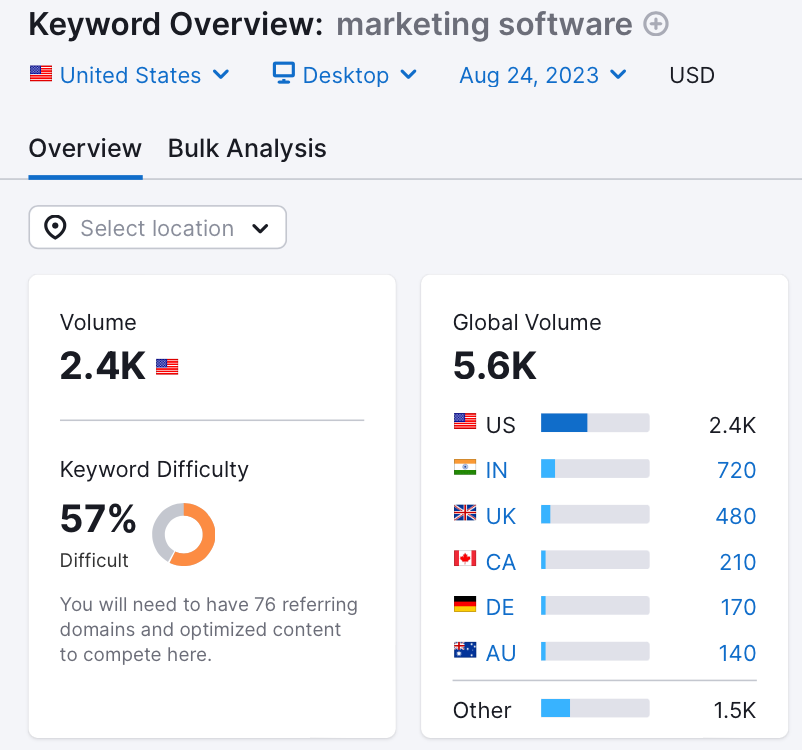Click the location pin icon in selector
Image resolution: width=802 pixels, height=750 pixels.
click(56, 228)
